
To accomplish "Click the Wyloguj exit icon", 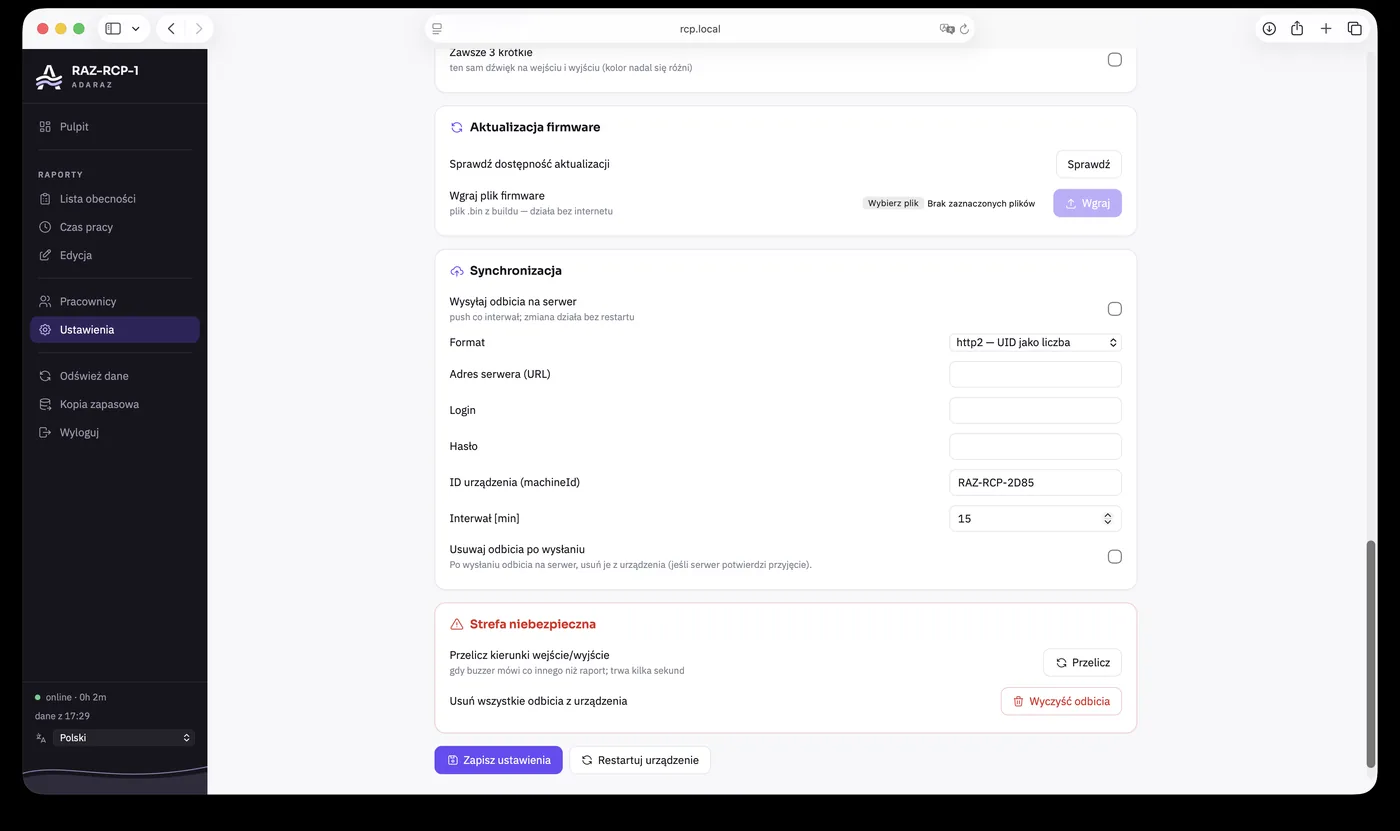I will point(45,432).
